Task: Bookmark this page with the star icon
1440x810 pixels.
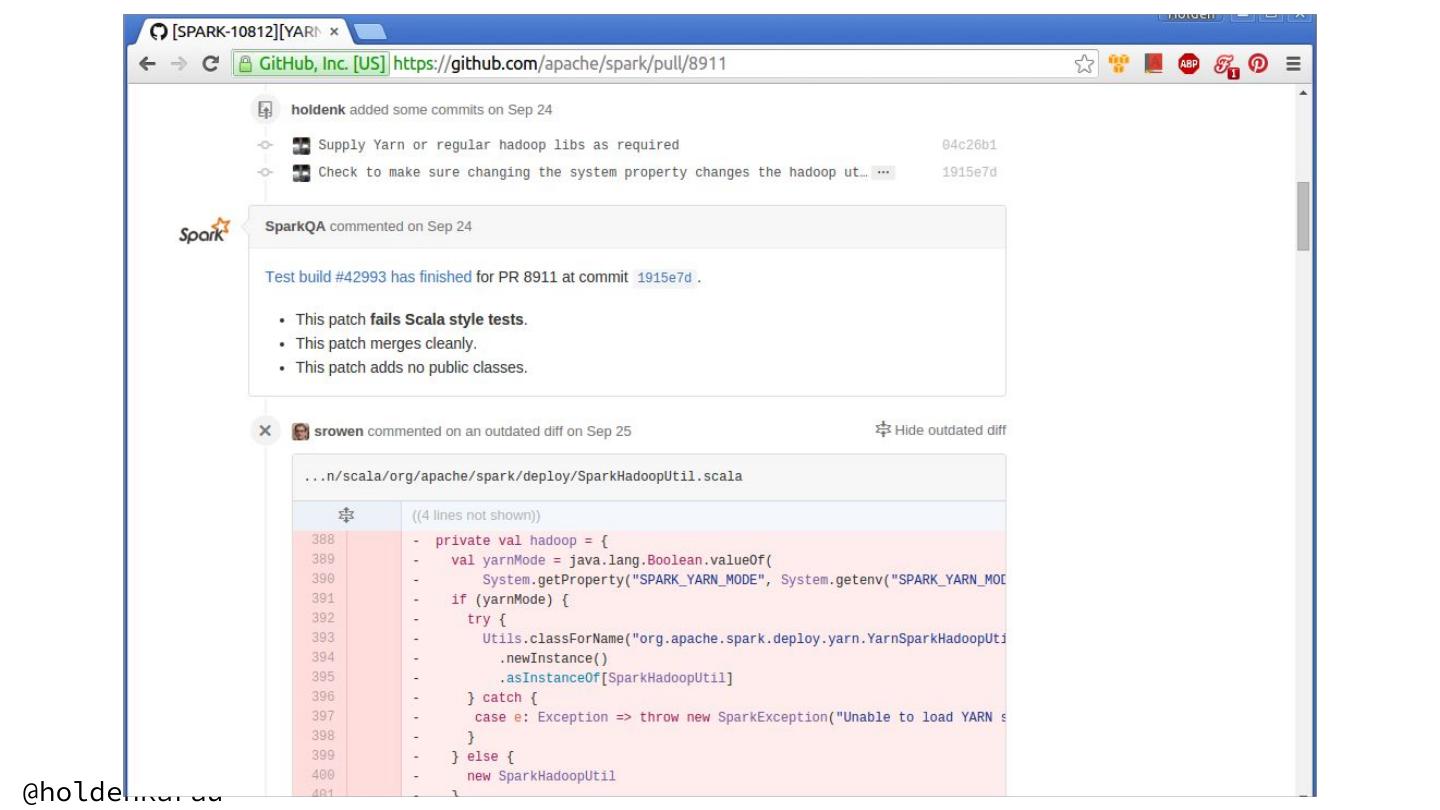Action: 1084,64
